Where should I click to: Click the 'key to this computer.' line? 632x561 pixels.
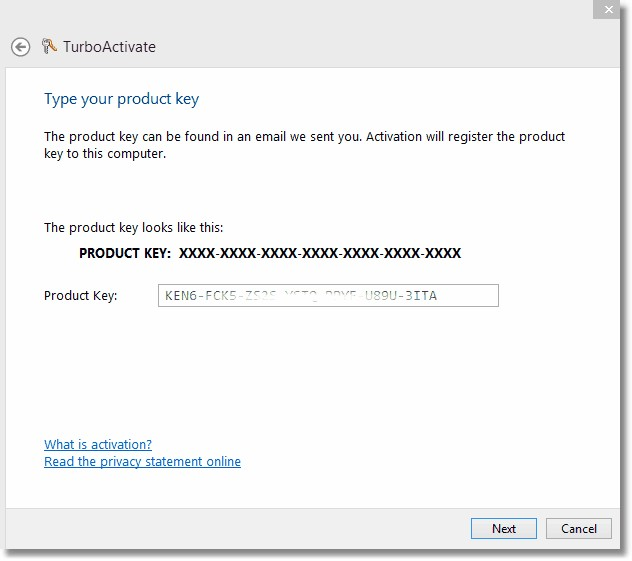click(102, 154)
